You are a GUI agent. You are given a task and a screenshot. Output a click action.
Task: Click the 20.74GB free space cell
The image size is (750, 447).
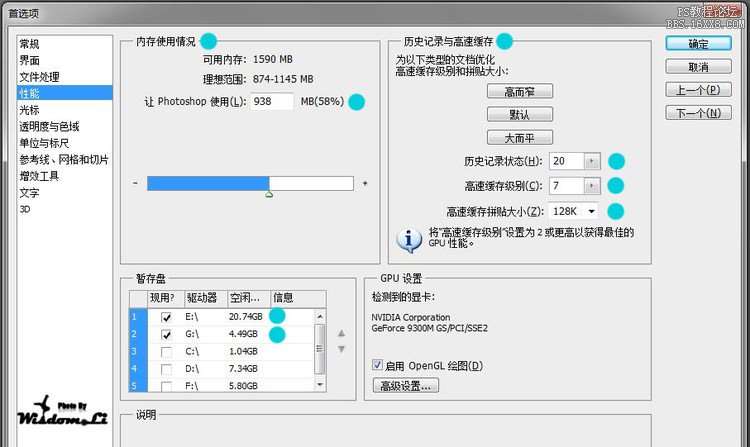pos(245,317)
